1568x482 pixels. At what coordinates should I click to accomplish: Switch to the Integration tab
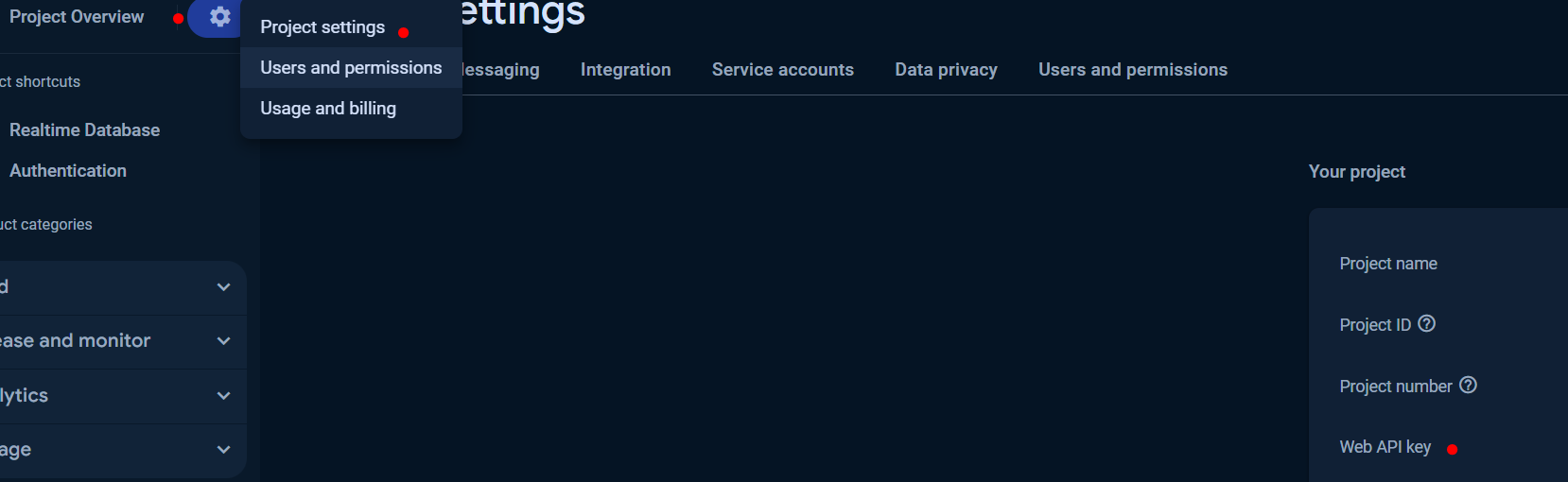click(x=626, y=70)
